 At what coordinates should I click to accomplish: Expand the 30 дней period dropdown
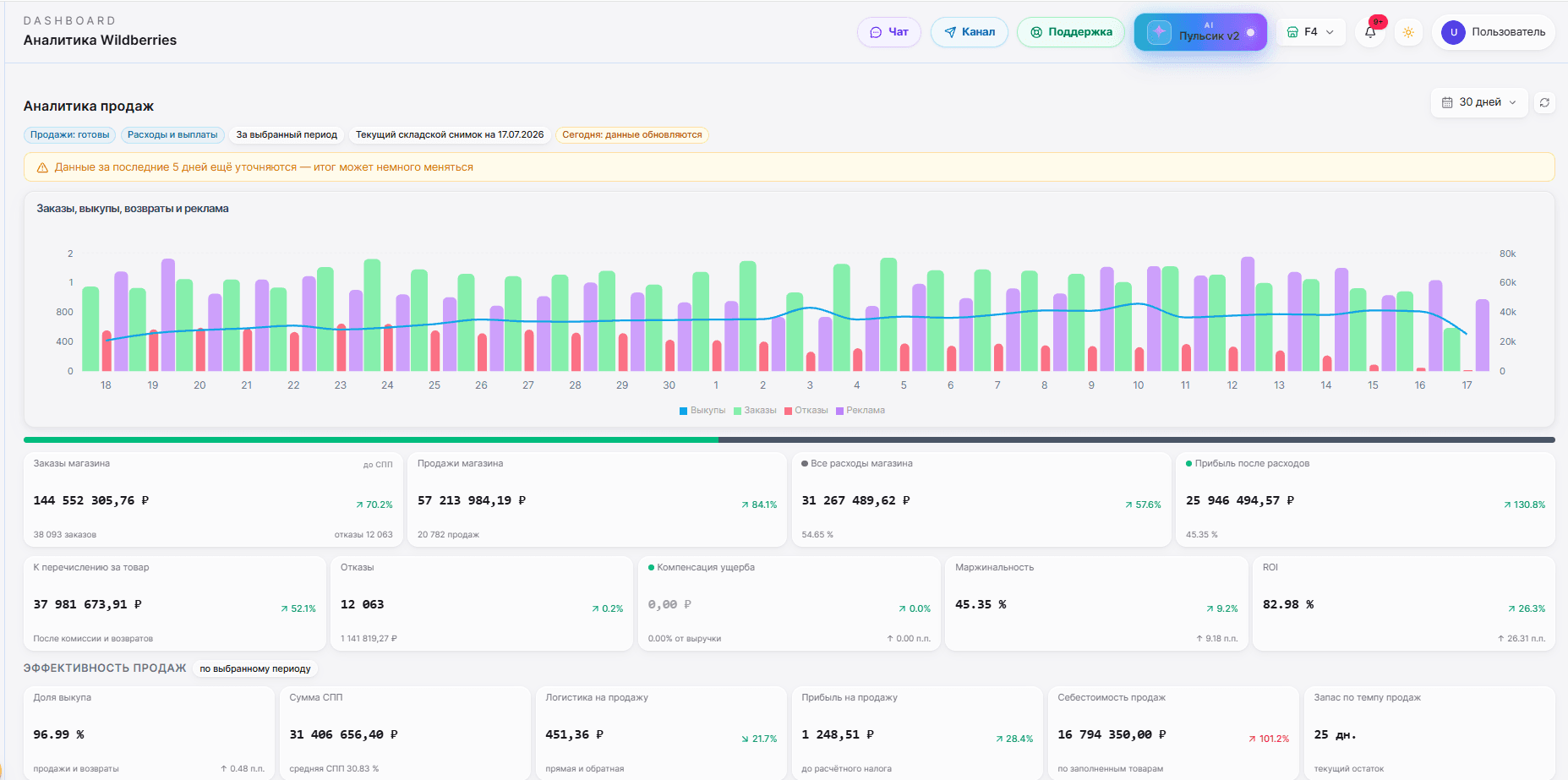point(1479,102)
